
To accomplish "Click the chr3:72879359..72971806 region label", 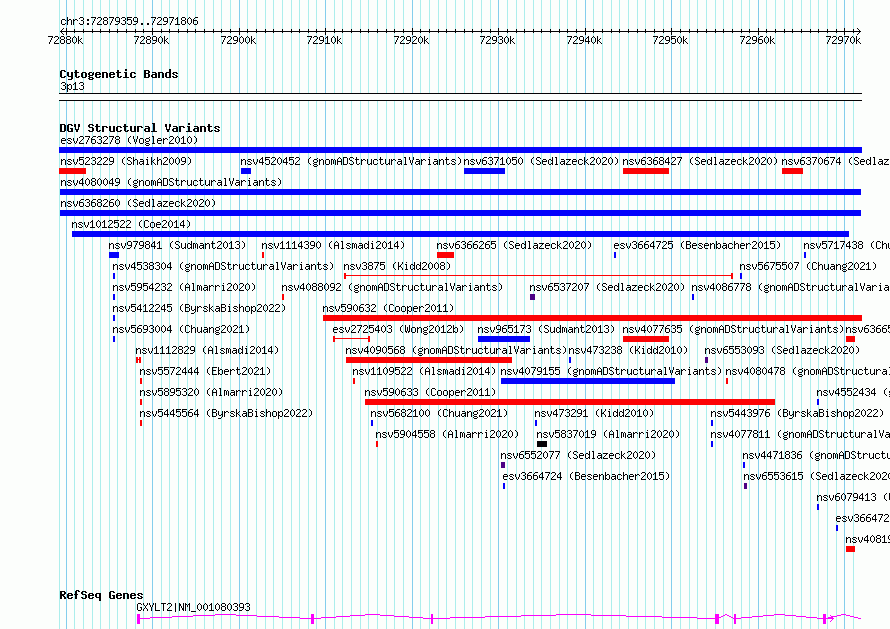I will click(x=129, y=22).
